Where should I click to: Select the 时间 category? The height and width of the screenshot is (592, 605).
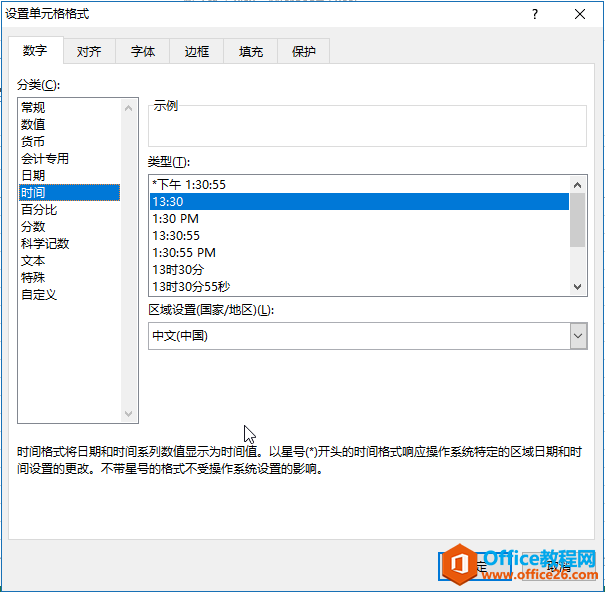(x=69, y=192)
